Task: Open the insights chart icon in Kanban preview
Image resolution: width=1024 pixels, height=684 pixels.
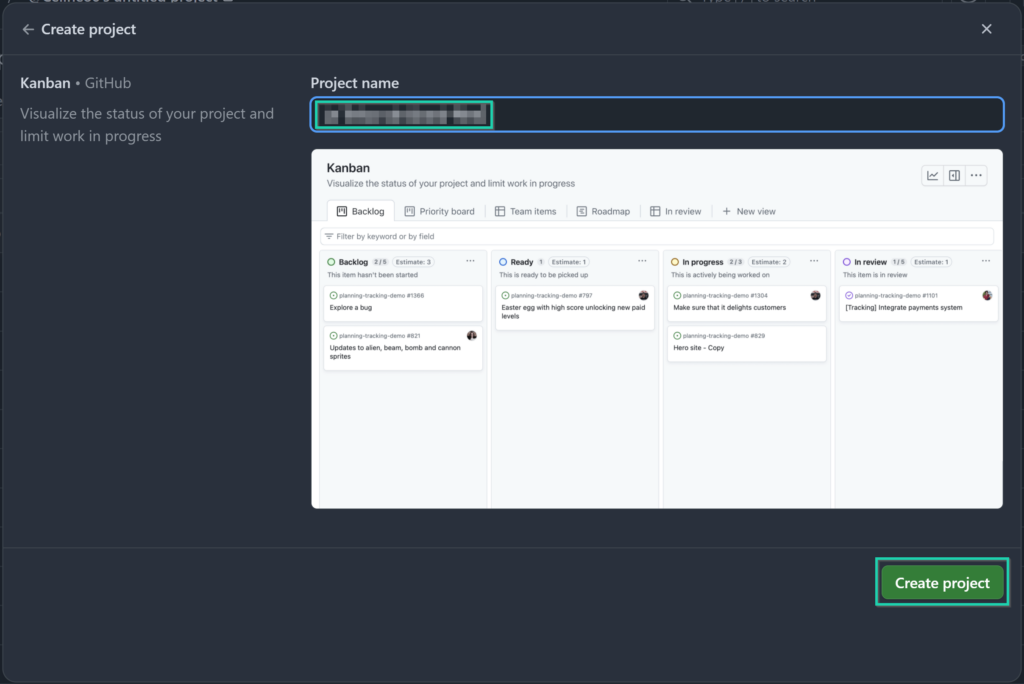Action: [x=933, y=175]
